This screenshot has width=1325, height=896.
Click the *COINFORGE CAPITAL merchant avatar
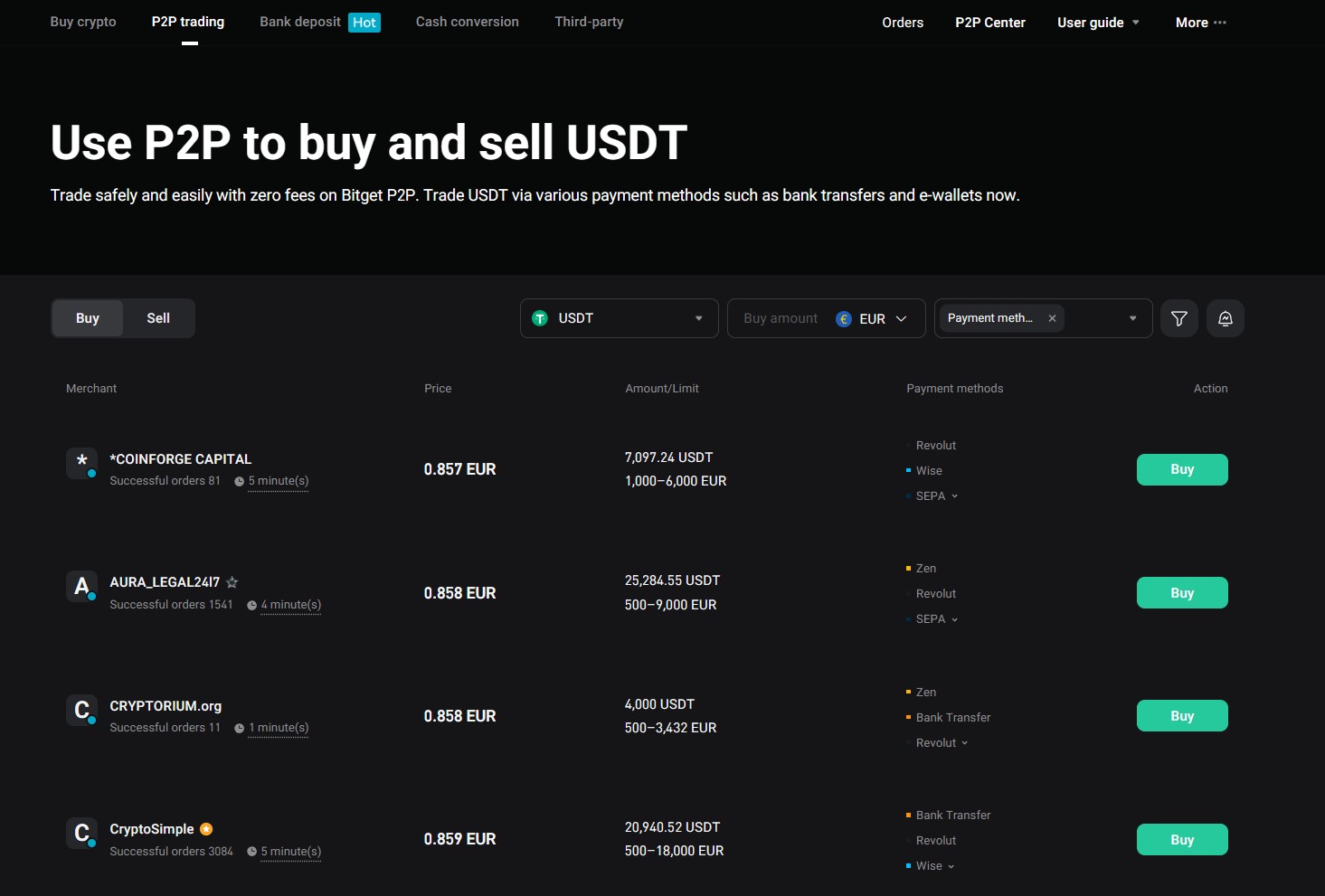coord(81,463)
